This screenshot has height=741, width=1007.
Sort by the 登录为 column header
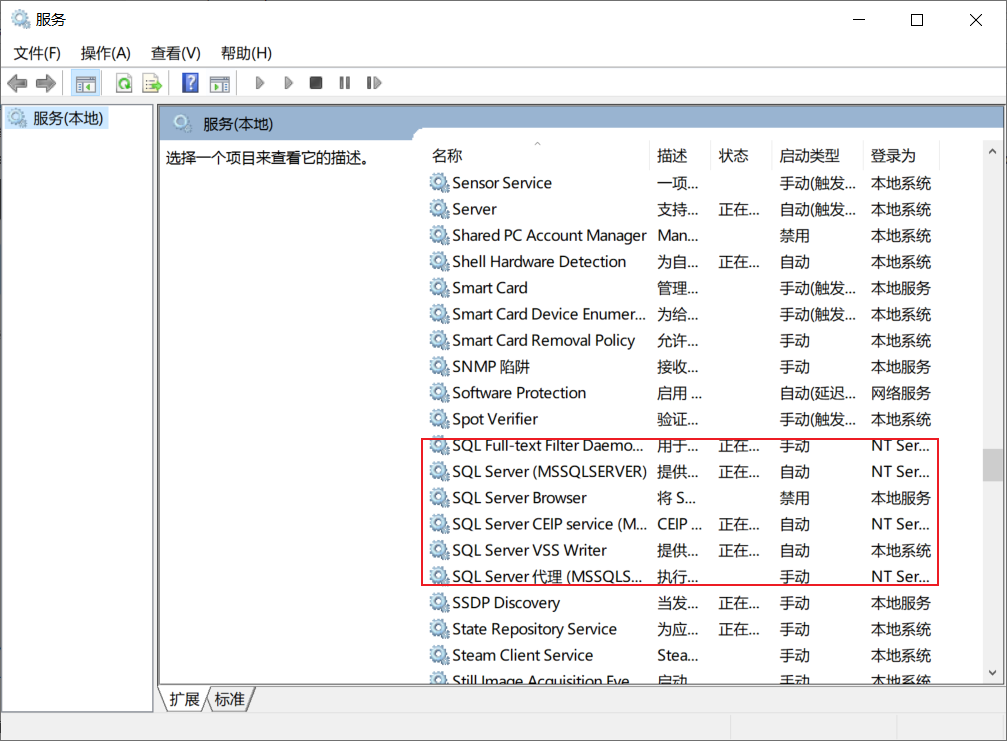click(900, 156)
